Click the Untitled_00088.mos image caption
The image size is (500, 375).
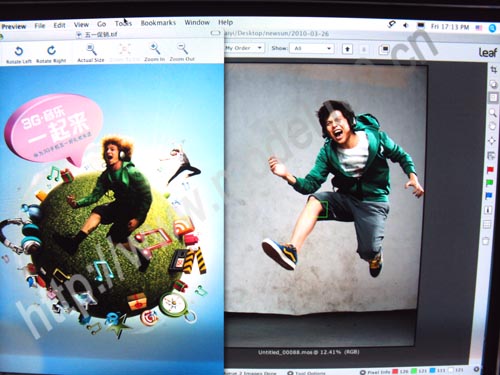click(308, 352)
